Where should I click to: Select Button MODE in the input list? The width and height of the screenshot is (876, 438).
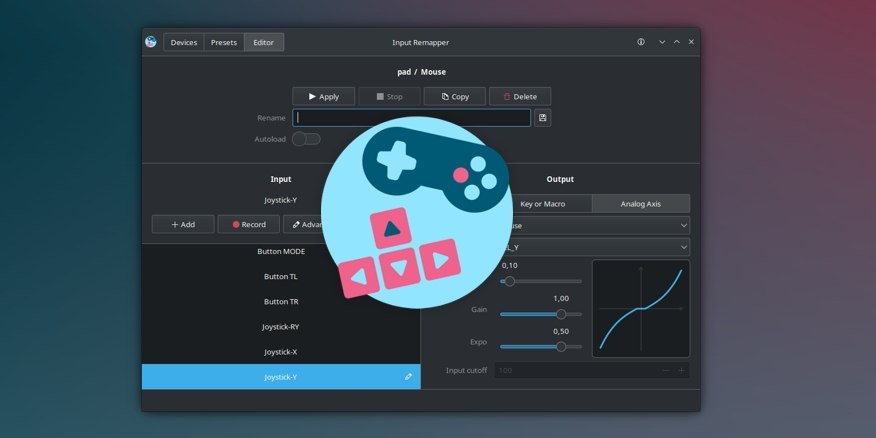pyautogui.click(x=281, y=252)
